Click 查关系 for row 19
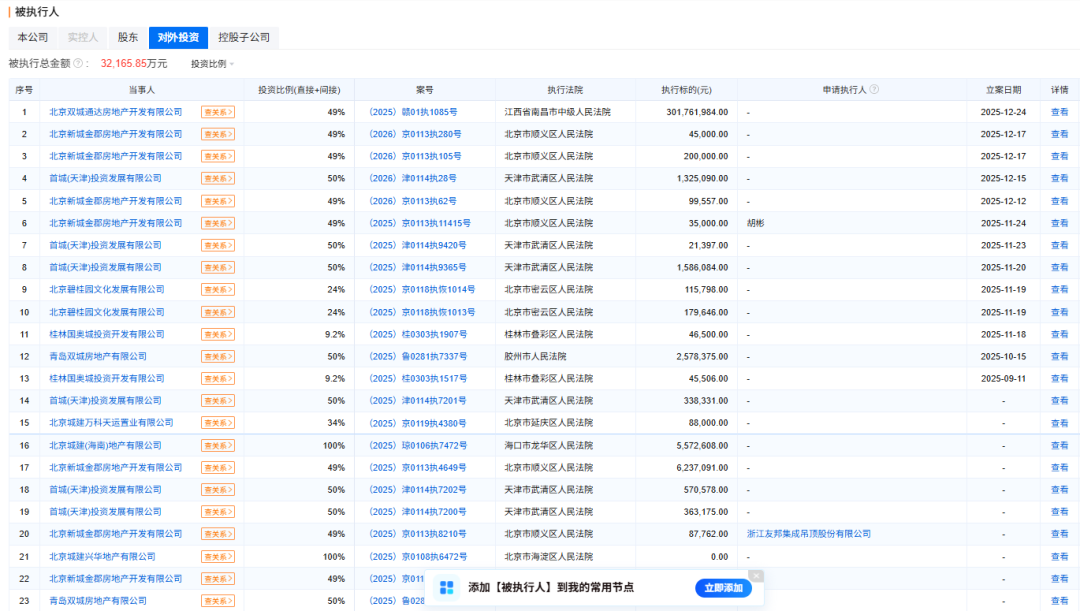The height and width of the screenshot is (611, 1080). (218, 511)
